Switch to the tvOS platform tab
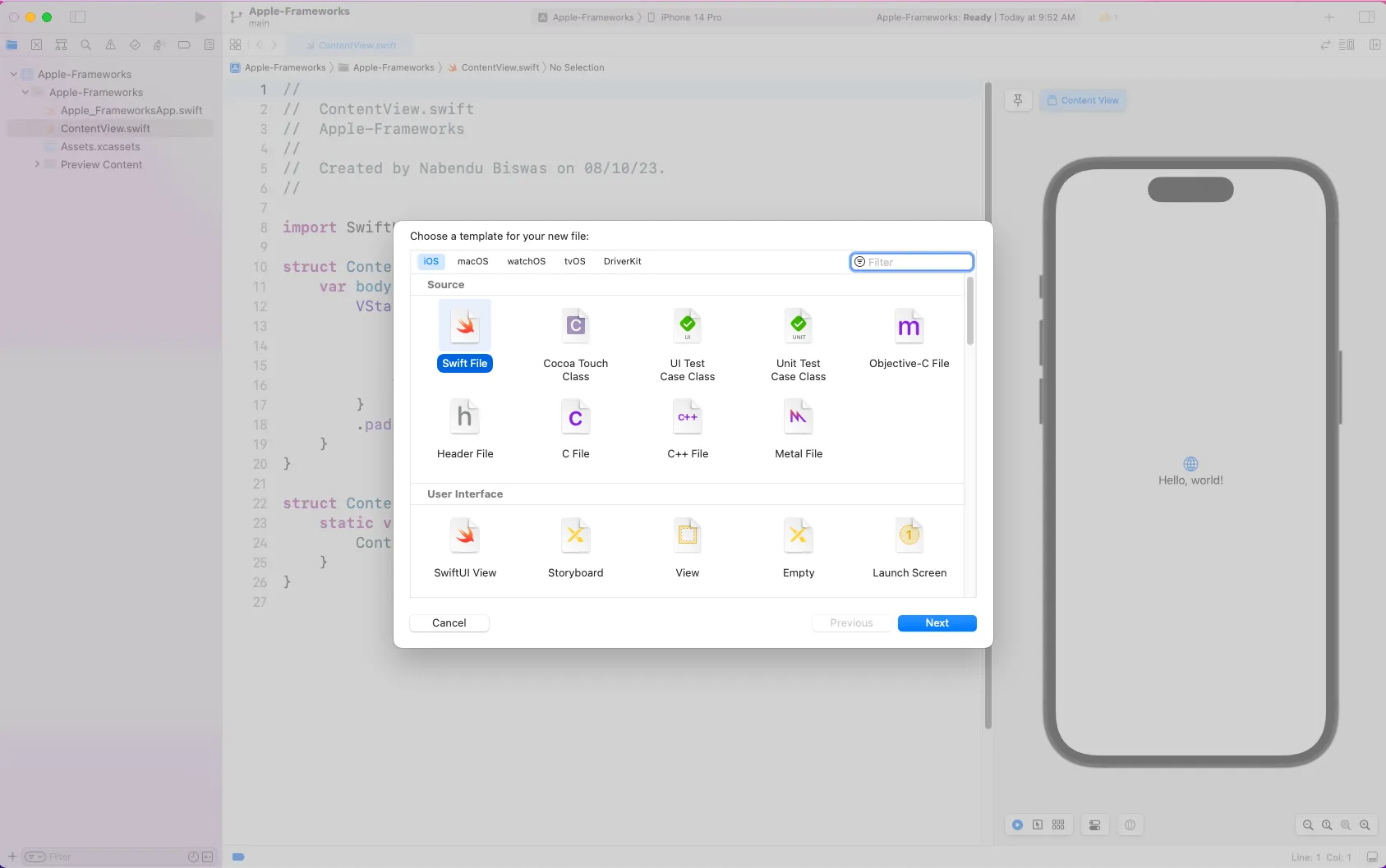This screenshot has width=1386, height=868. click(x=574, y=261)
